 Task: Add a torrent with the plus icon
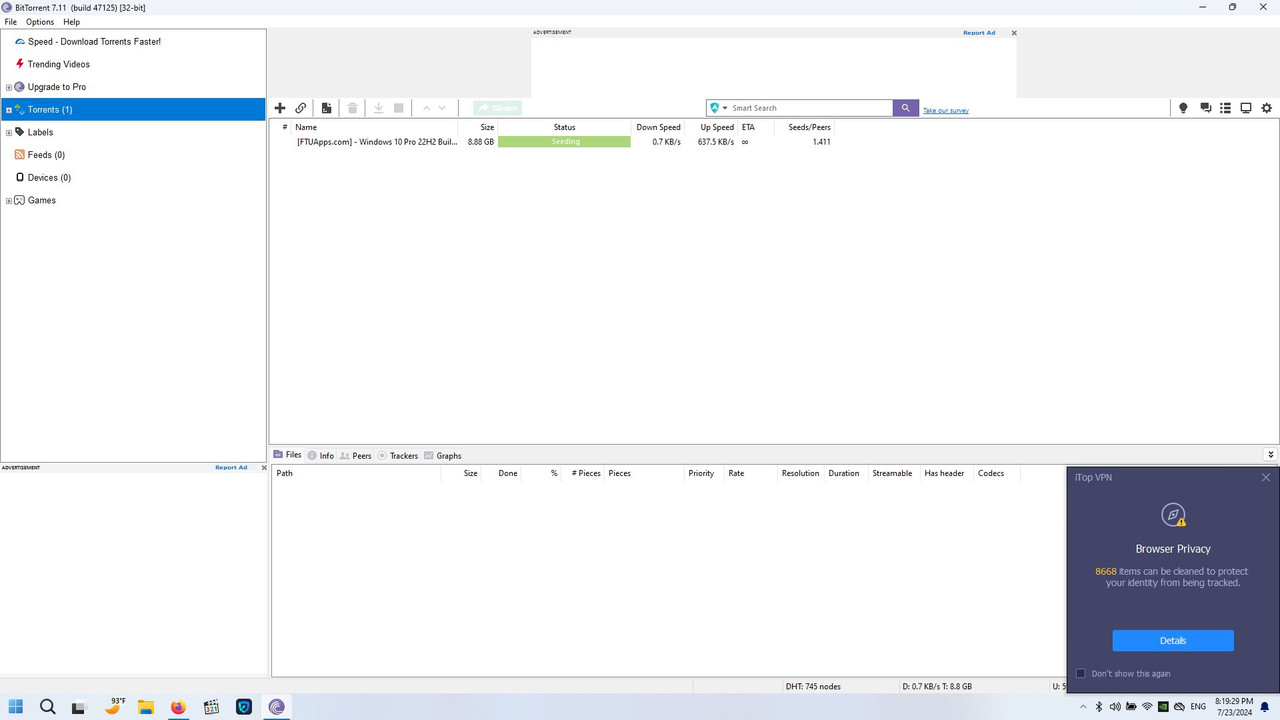pos(280,108)
